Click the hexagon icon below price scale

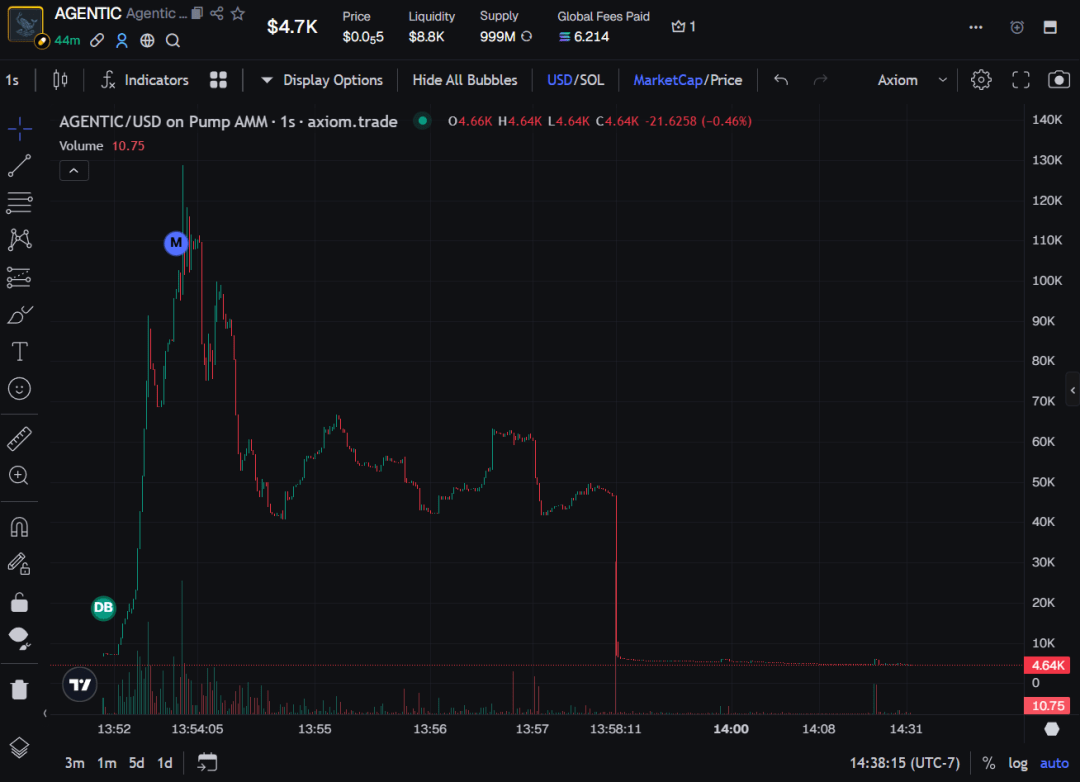[1052, 729]
